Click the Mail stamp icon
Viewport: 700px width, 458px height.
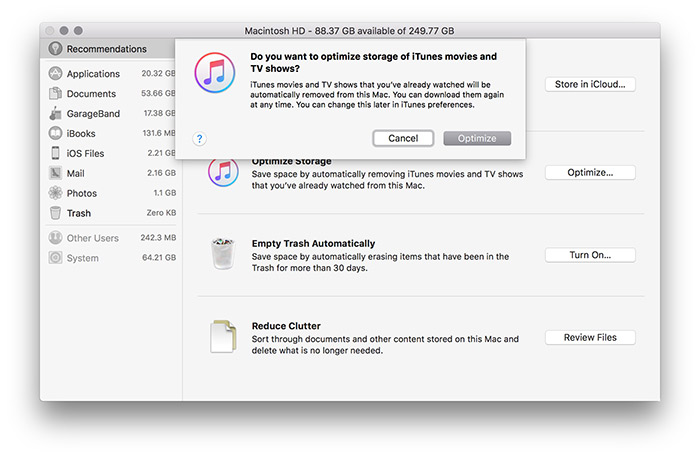(x=55, y=173)
